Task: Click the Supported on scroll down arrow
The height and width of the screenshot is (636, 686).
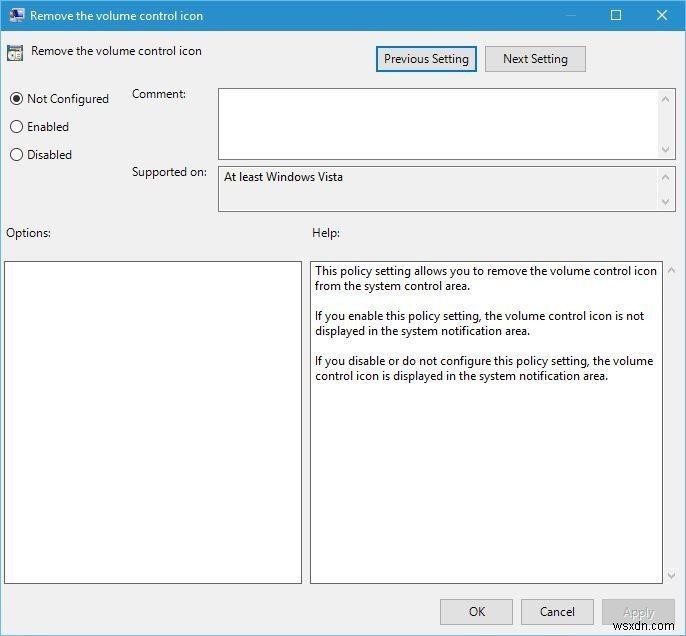Action: [665, 202]
